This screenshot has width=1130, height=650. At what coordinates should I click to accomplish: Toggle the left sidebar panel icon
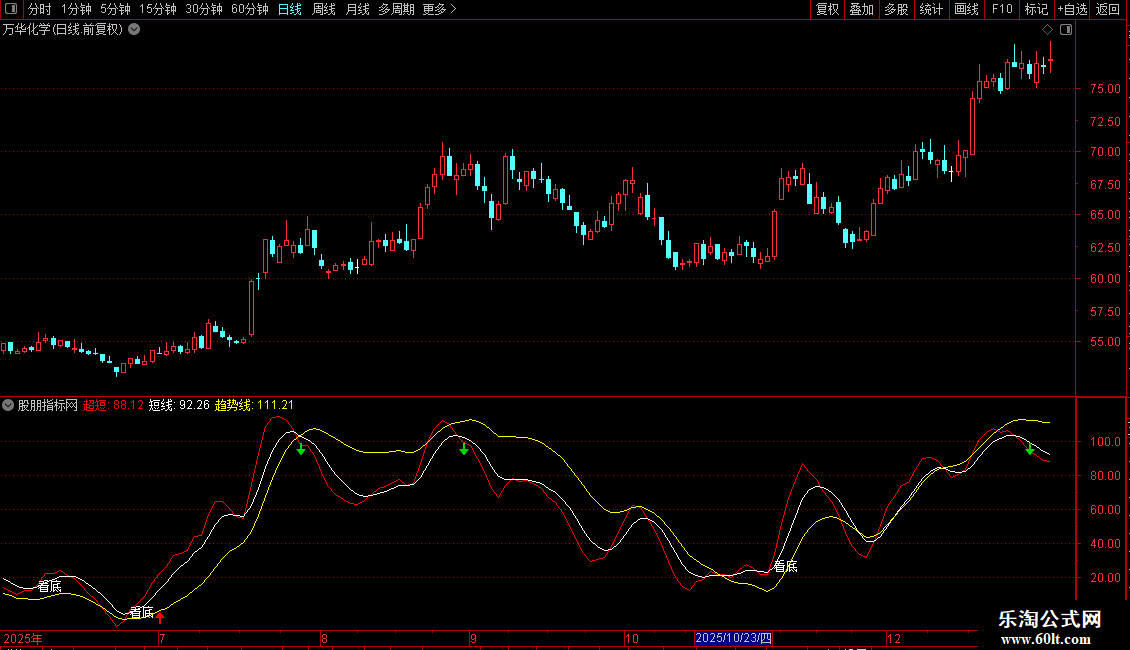(10, 9)
